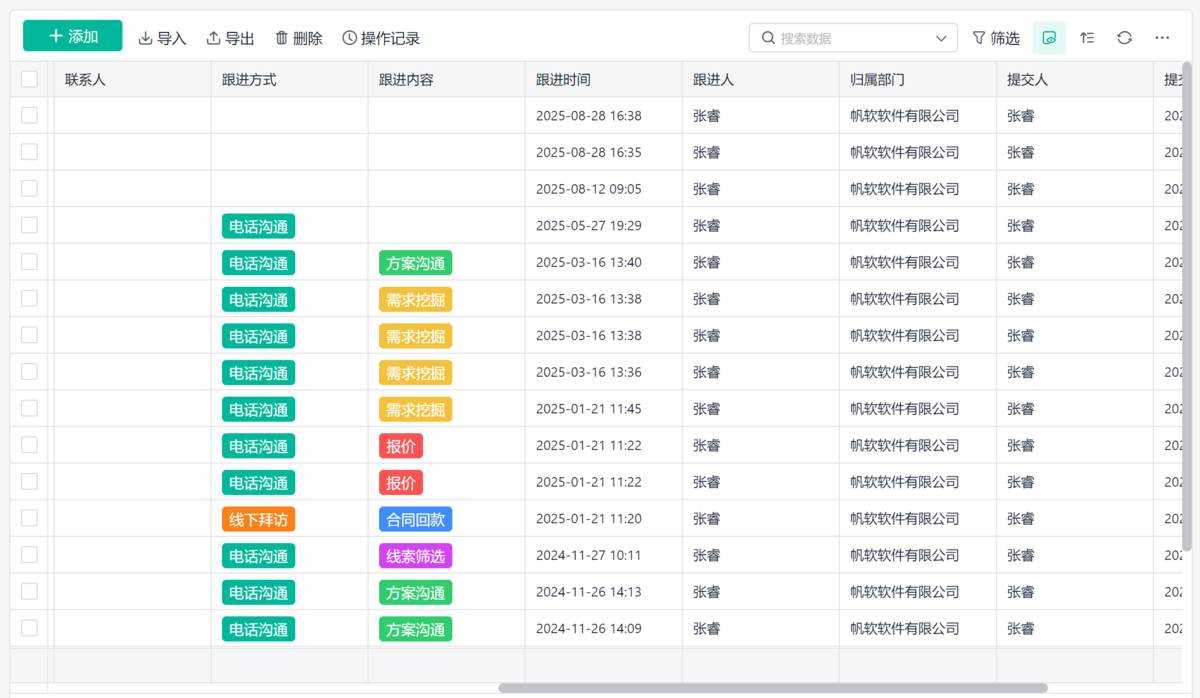Click the 导入 (Import) toolbar icon

[x=146, y=38]
